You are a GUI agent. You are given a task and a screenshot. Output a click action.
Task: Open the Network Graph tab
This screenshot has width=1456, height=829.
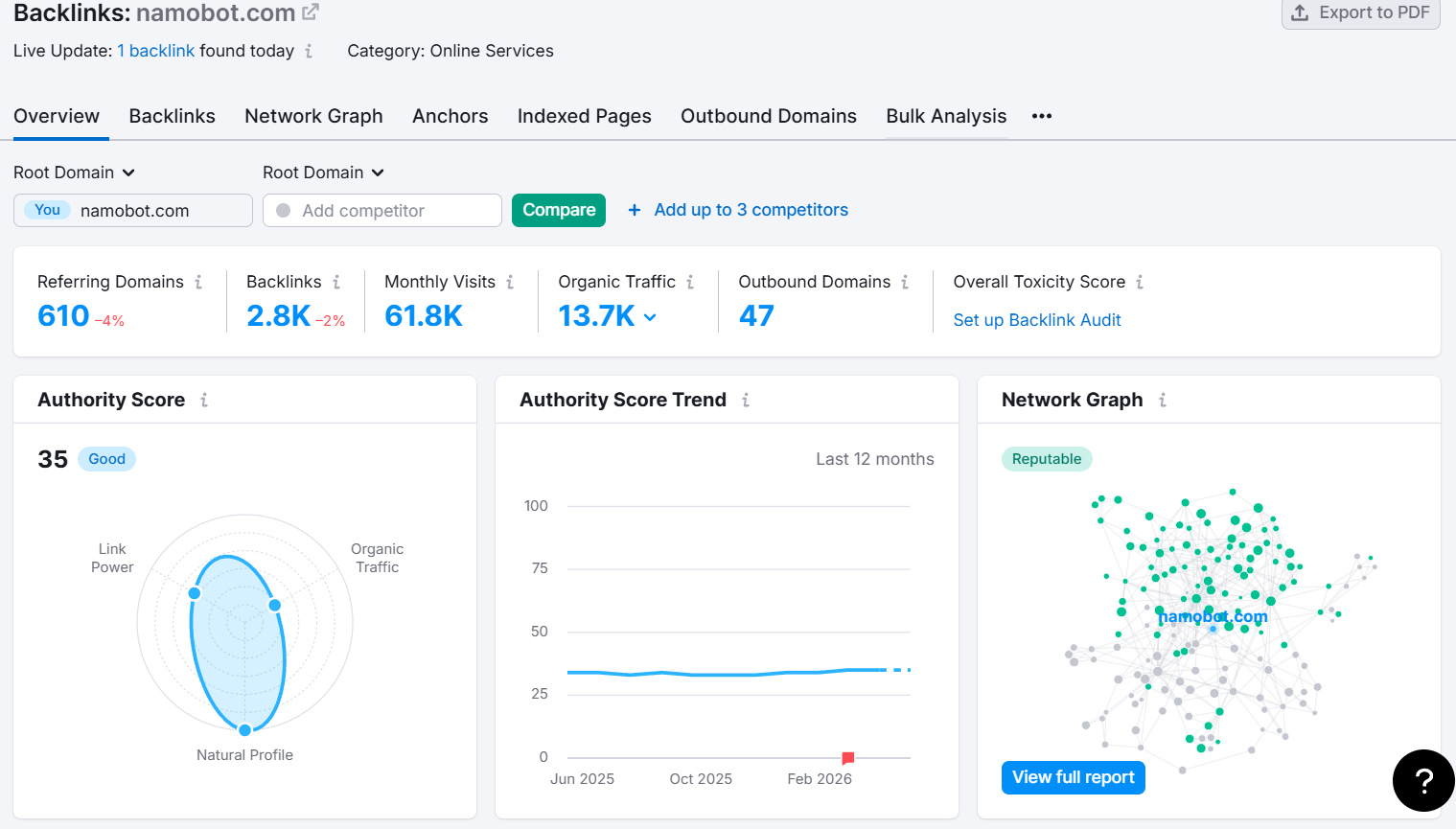point(313,116)
